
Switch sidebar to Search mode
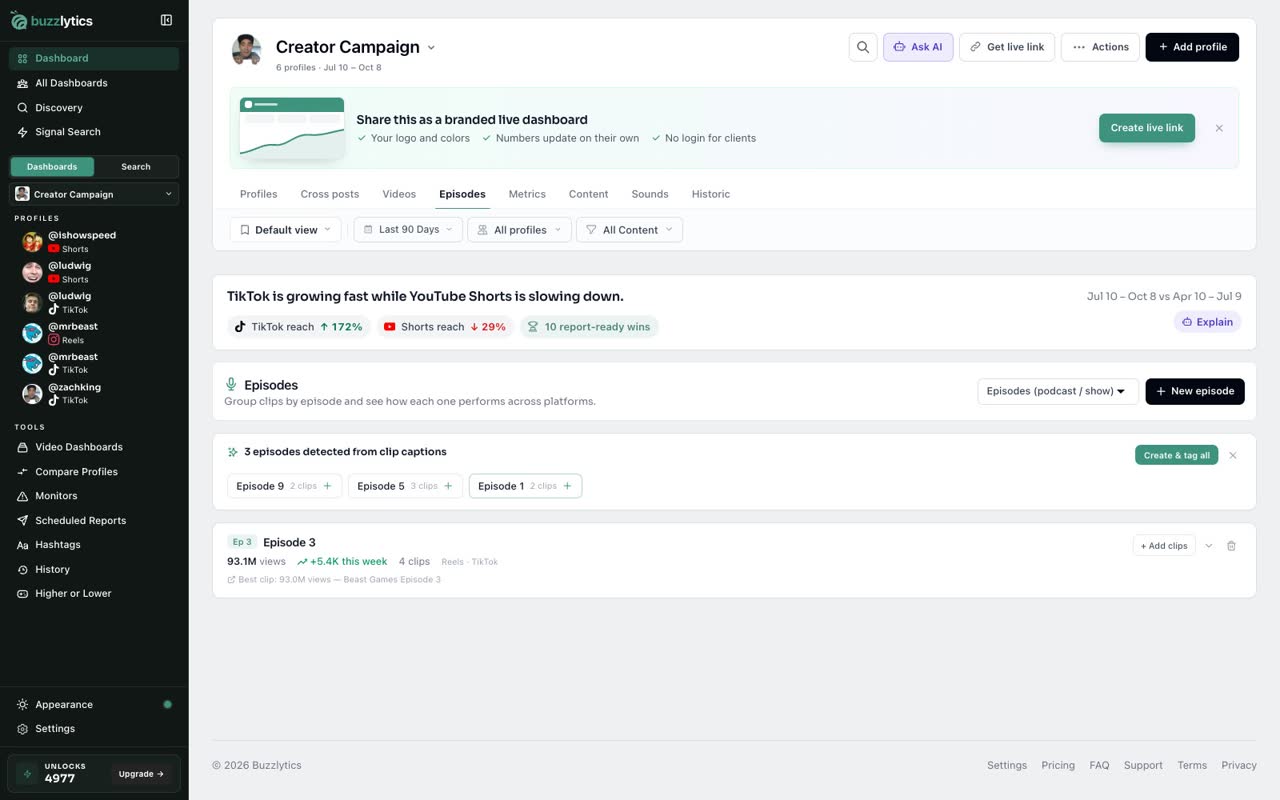coord(136,167)
